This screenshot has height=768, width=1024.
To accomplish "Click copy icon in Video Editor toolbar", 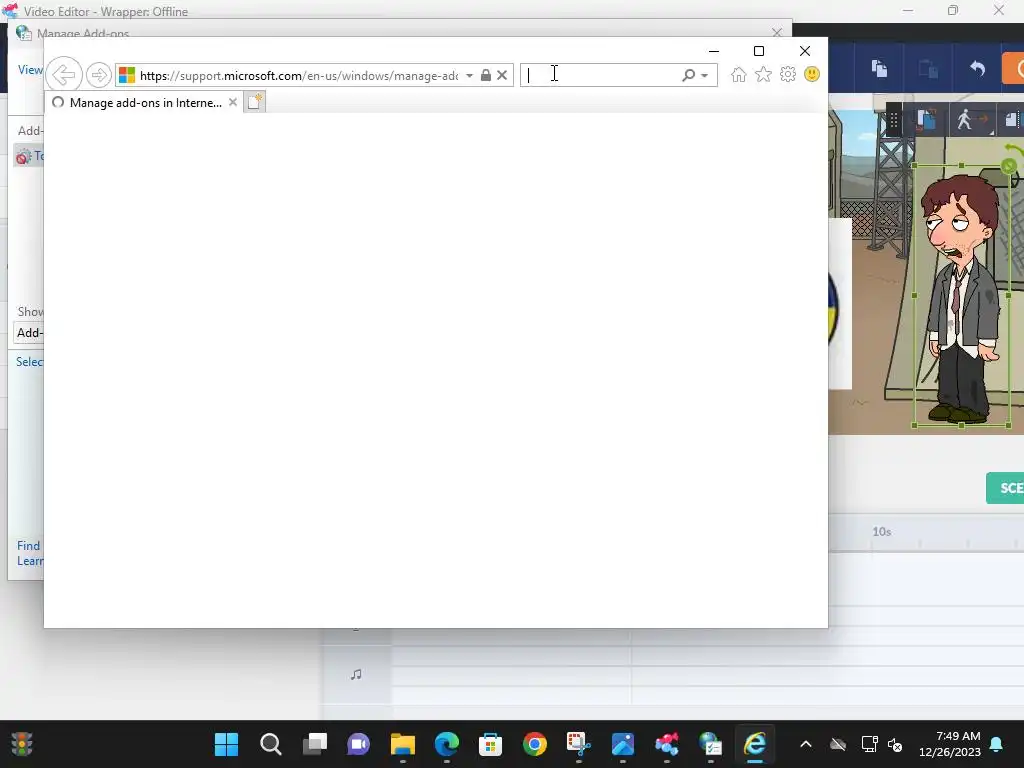I will [x=879, y=68].
